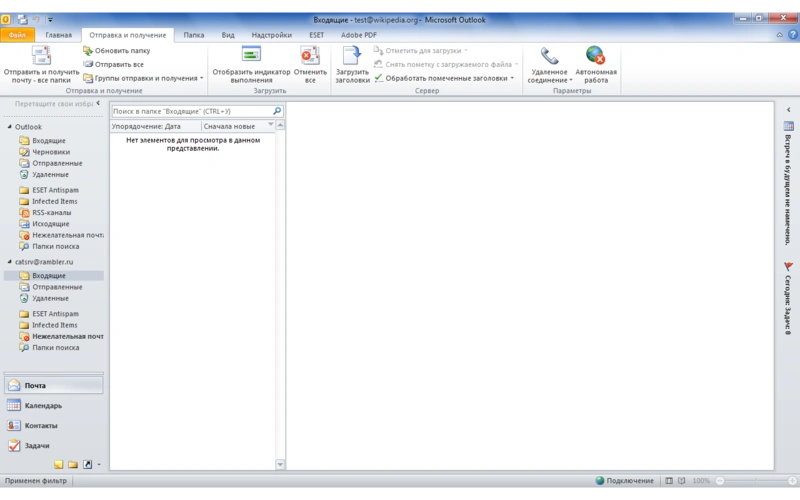Click the Отменить все icon

[310, 55]
